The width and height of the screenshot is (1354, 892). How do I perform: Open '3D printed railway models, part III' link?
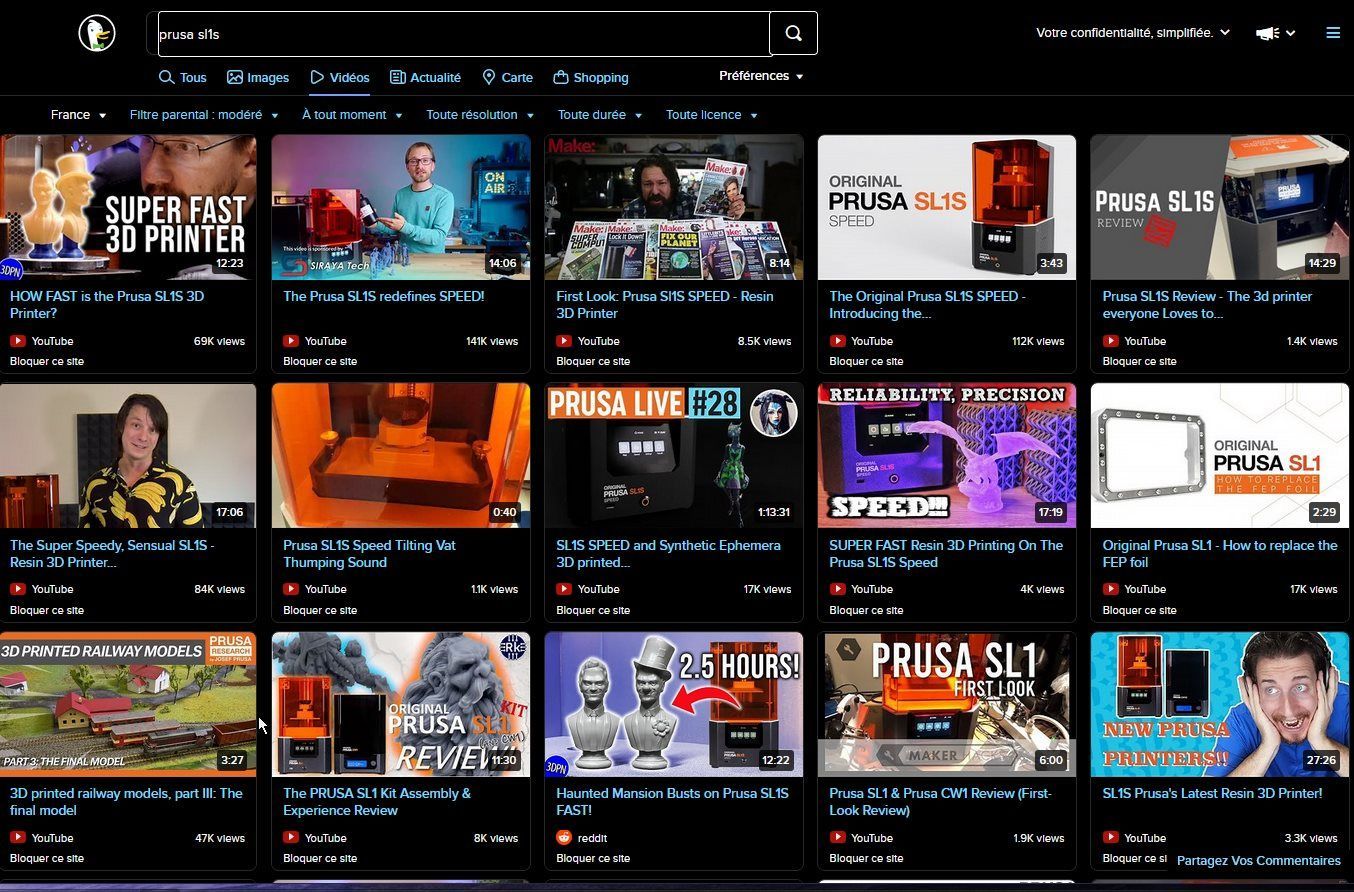click(x=126, y=802)
